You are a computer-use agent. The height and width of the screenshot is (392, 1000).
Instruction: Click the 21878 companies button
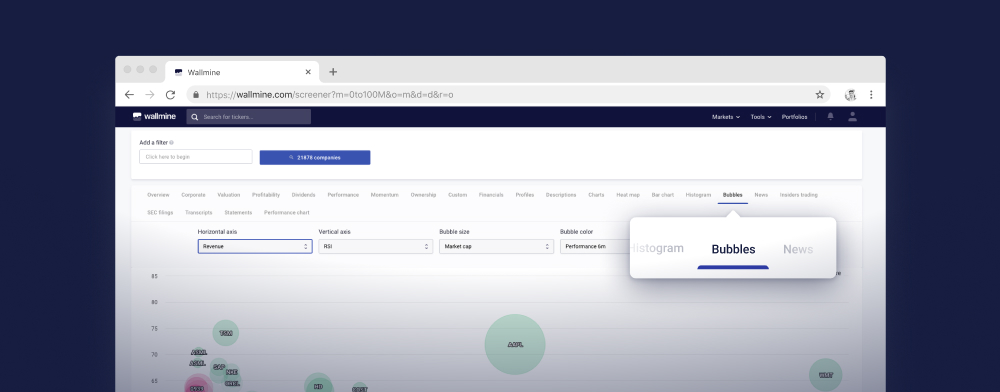pos(315,157)
